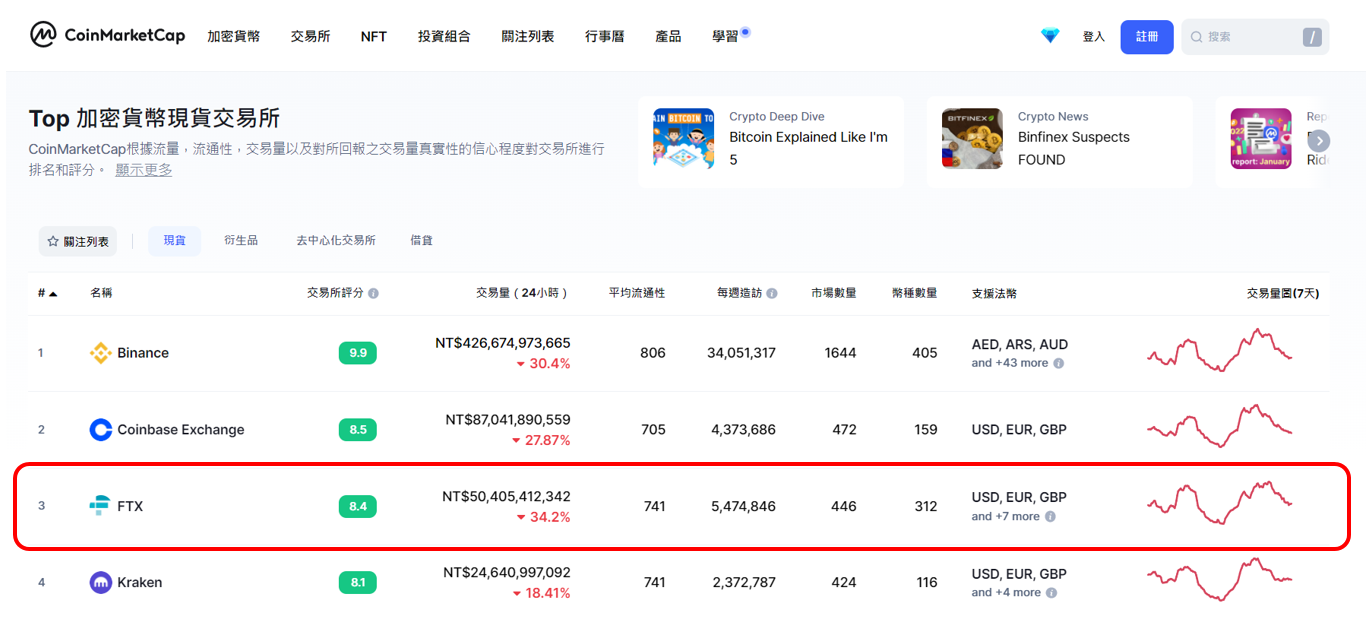
Task: Click the slash shortcut key icon
Action: (1312, 37)
